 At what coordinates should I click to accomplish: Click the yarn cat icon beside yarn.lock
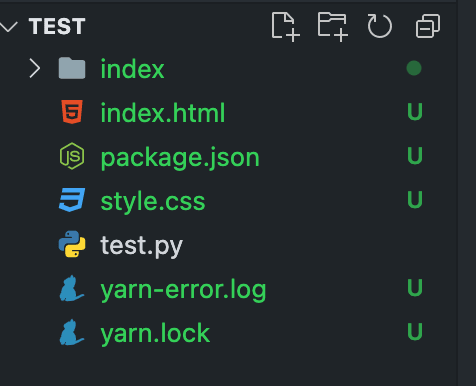[x=71, y=332]
